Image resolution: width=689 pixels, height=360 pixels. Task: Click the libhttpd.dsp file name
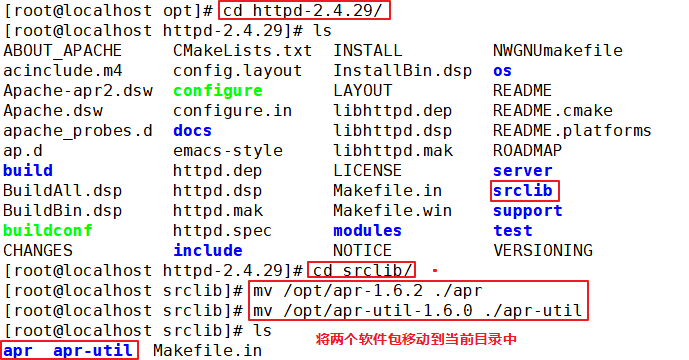(392, 131)
